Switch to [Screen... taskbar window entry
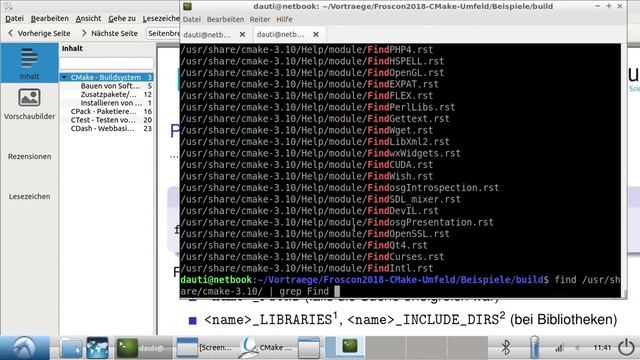This screenshot has width=640, height=360. [204, 348]
